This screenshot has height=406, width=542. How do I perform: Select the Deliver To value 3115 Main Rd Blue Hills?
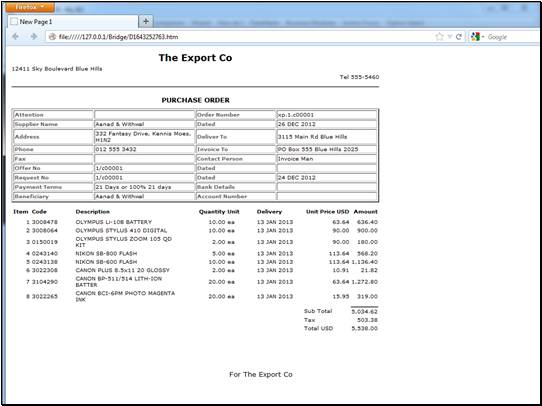point(326,137)
